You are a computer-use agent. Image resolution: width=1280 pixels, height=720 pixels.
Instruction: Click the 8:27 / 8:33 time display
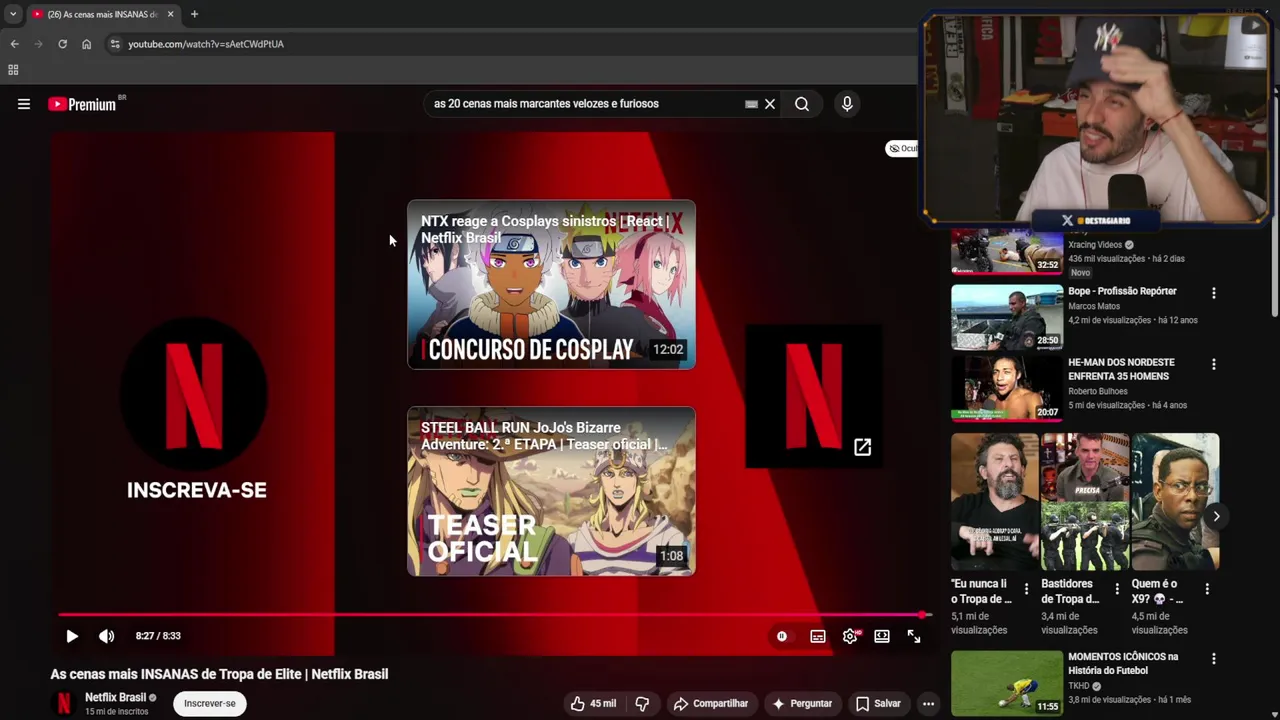[x=158, y=636]
